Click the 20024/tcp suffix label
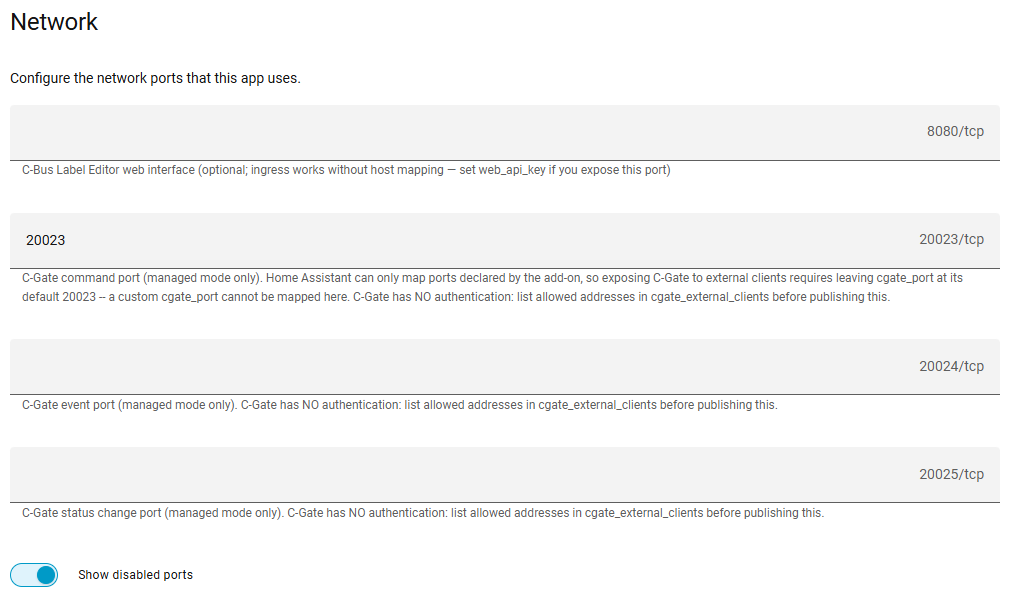 coord(951,366)
